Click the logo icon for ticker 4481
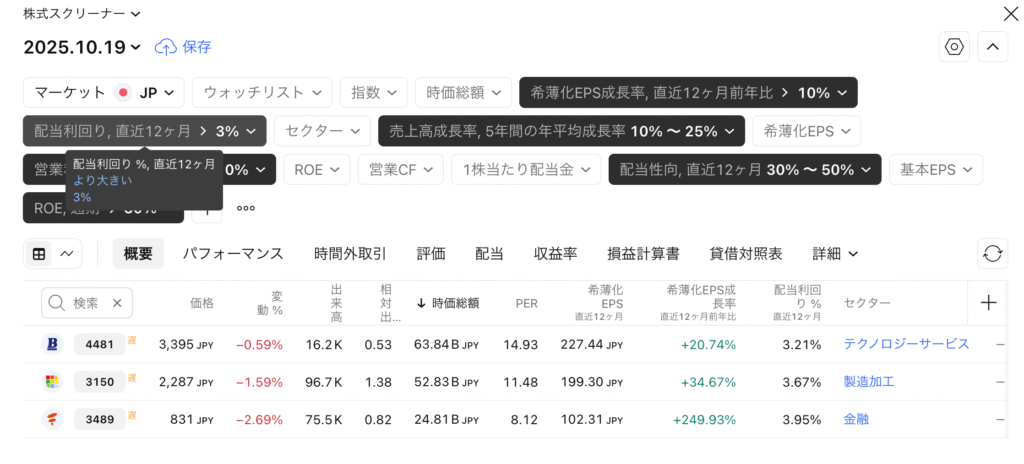 [52, 345]
